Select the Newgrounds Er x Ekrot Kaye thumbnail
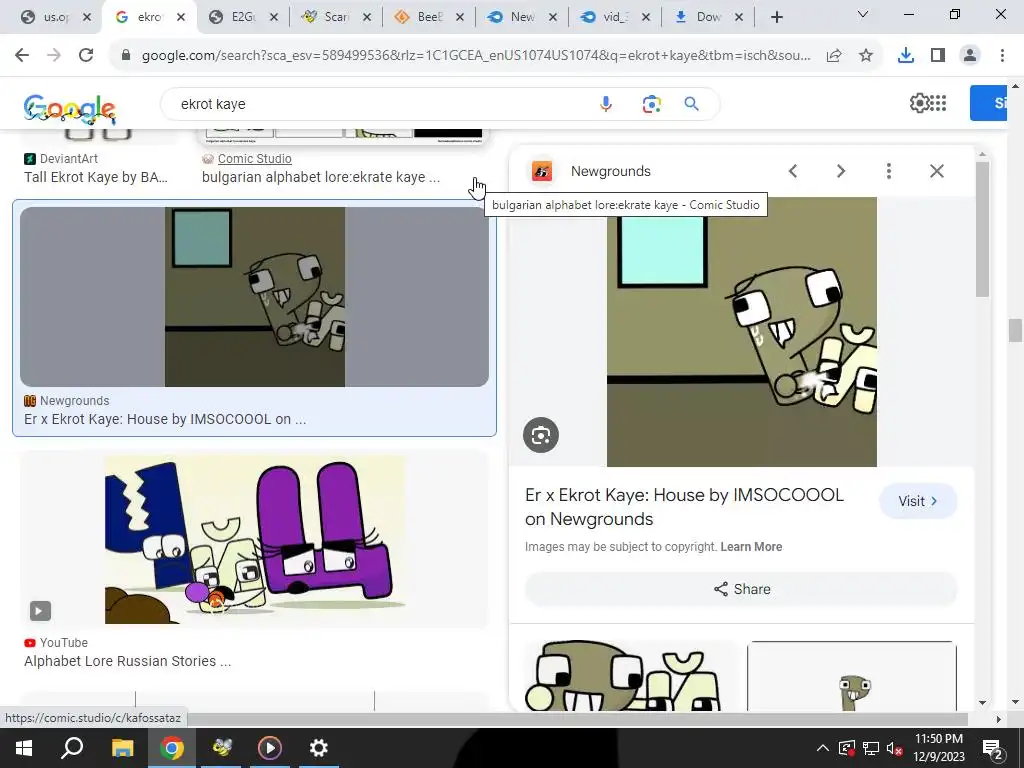 tap(254, 297)
